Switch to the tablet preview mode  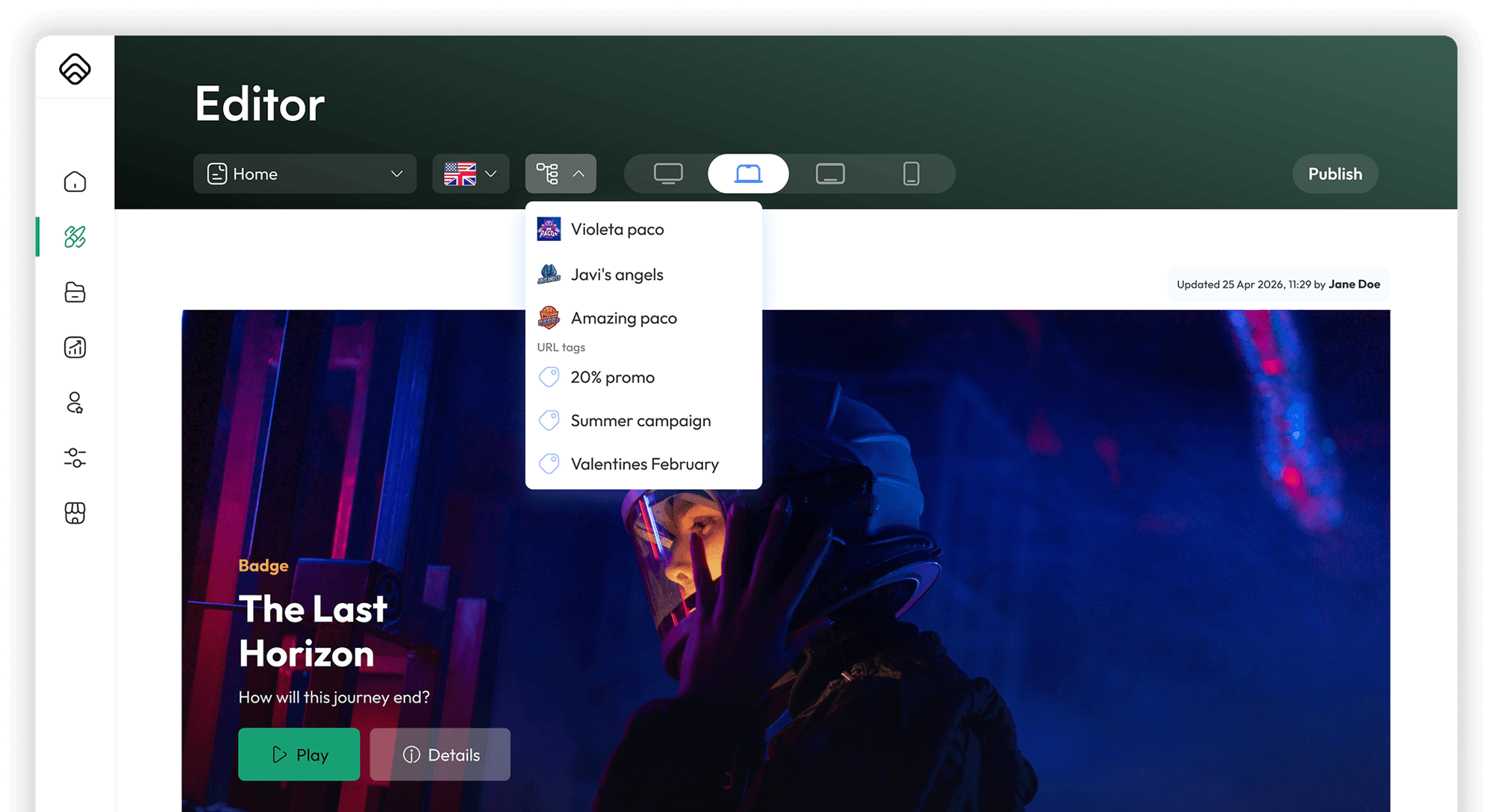coord(830,174)
